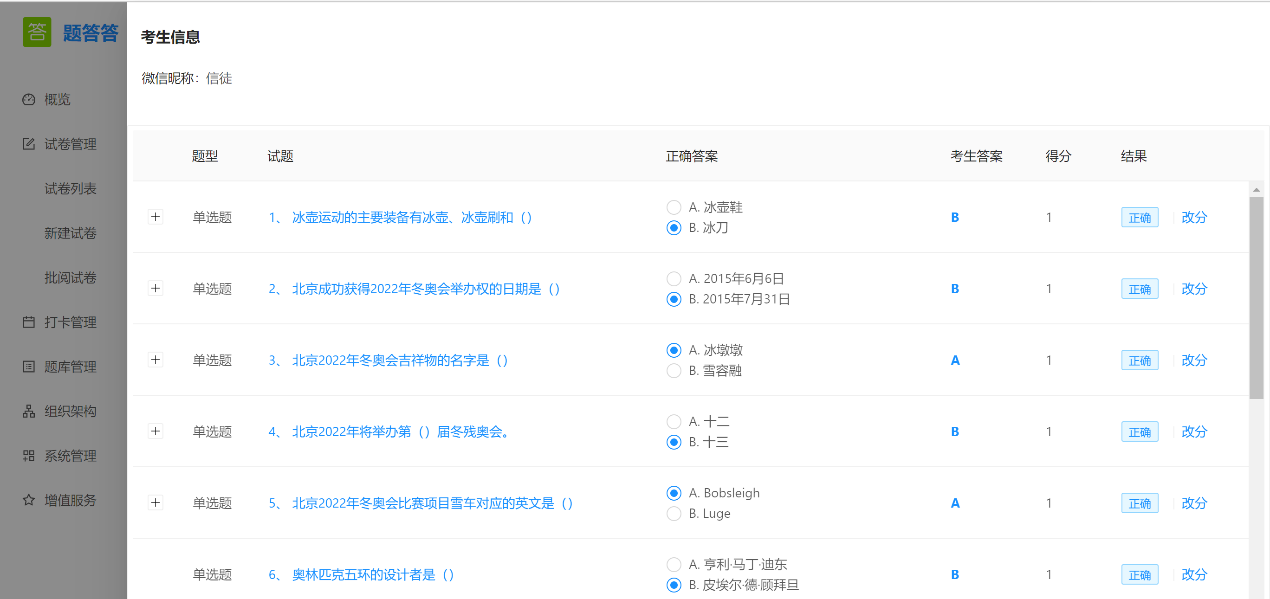The height and width of the screenshot is (599, 1270).
Task: Expand the row of question 3
Action: pyautogui.click(x=155, y=360)
